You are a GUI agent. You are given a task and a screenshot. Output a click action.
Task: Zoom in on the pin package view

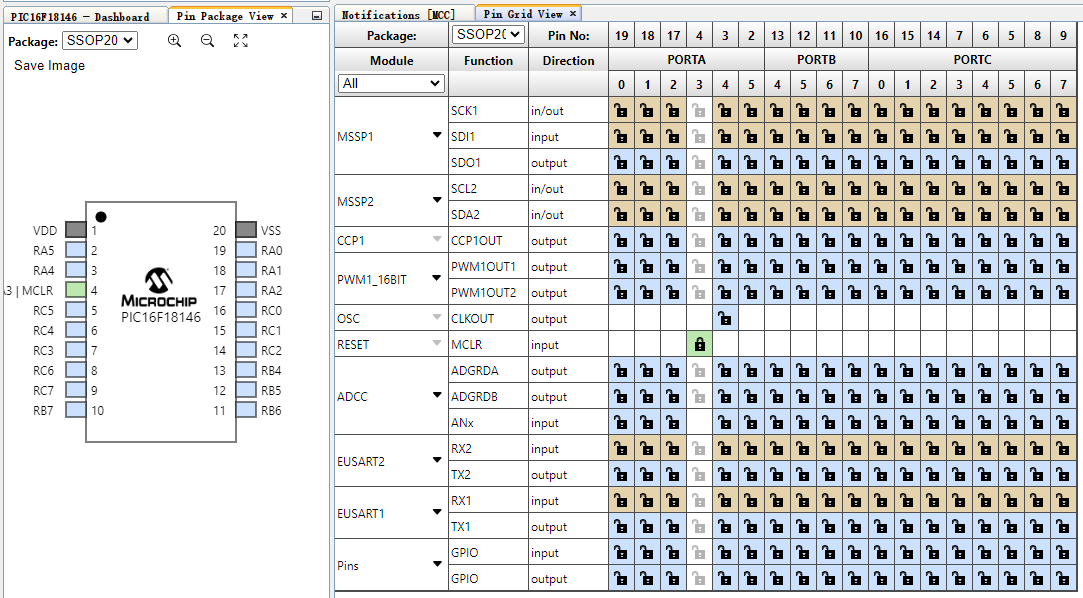(175, 41)
